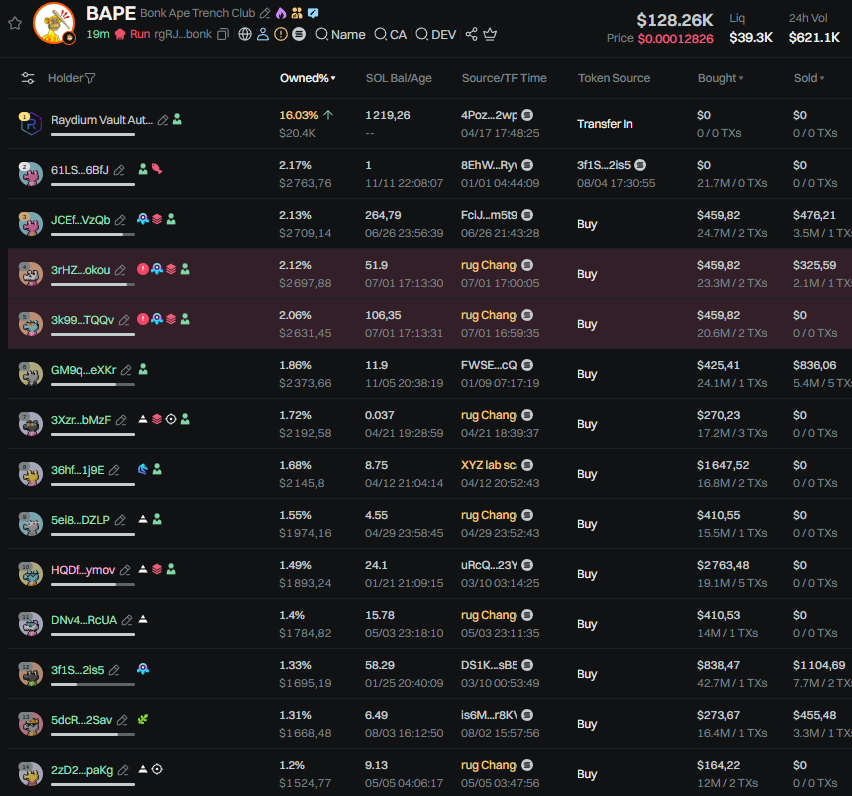Share this token page
Viewport: 852px width, 796px height.
[472, 35]
